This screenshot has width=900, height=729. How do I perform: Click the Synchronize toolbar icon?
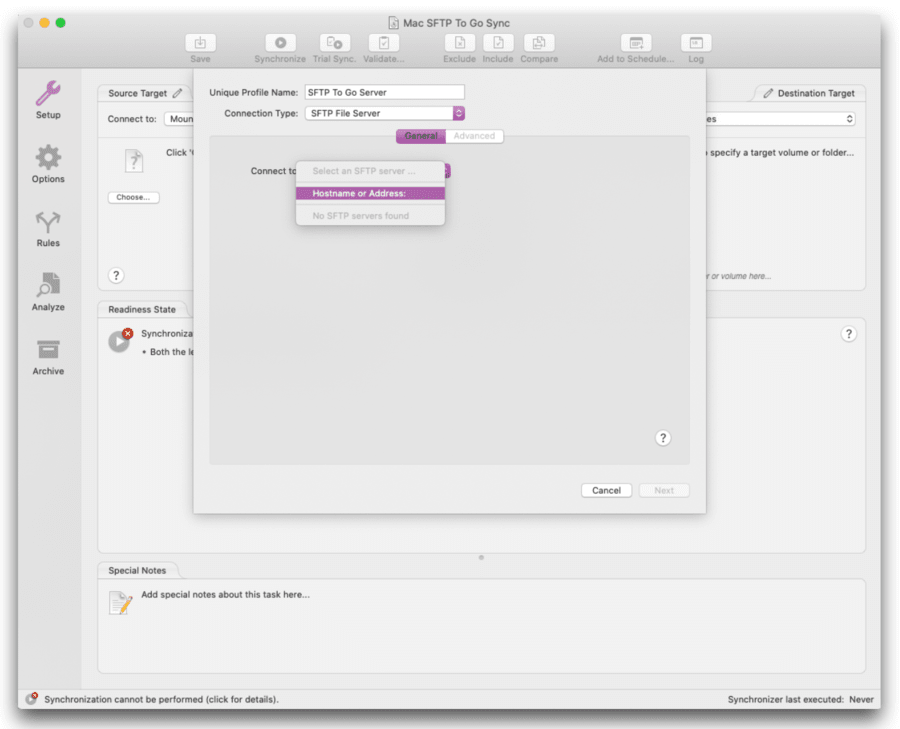(x=279, y=44)
